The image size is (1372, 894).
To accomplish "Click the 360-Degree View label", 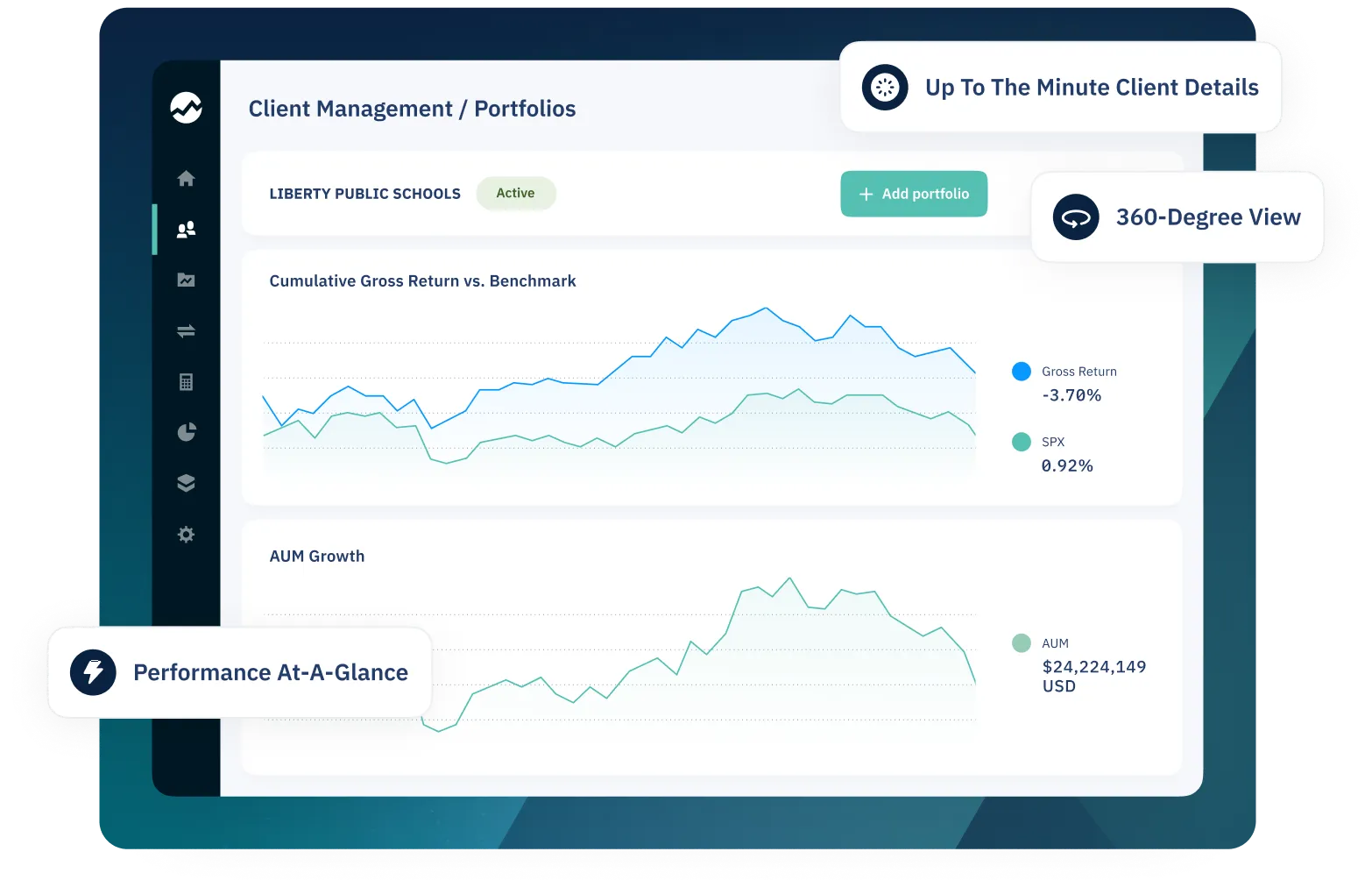I will click(x=1208, y=217).
